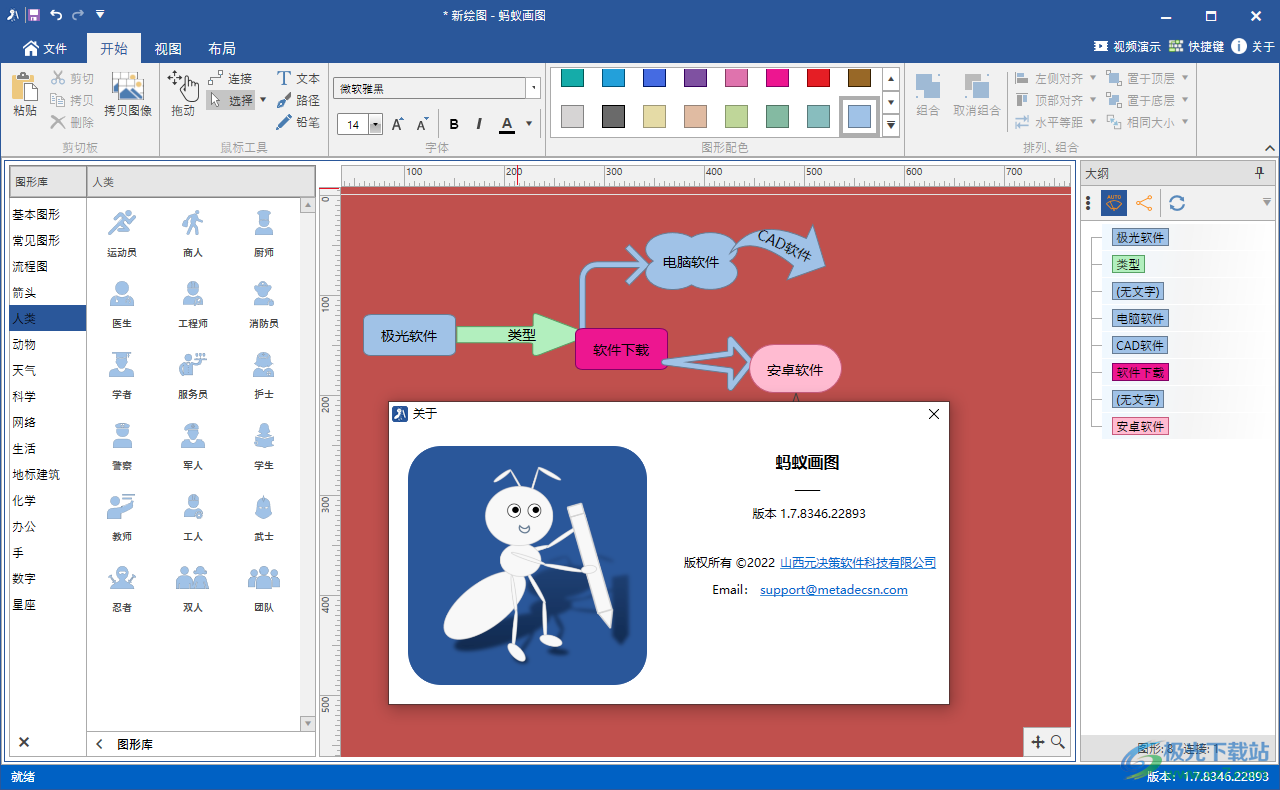The height and width of the screenshot is (790, 1280).
Task: Open the Layout (布局) tab
Action: (x=222, y=48)
